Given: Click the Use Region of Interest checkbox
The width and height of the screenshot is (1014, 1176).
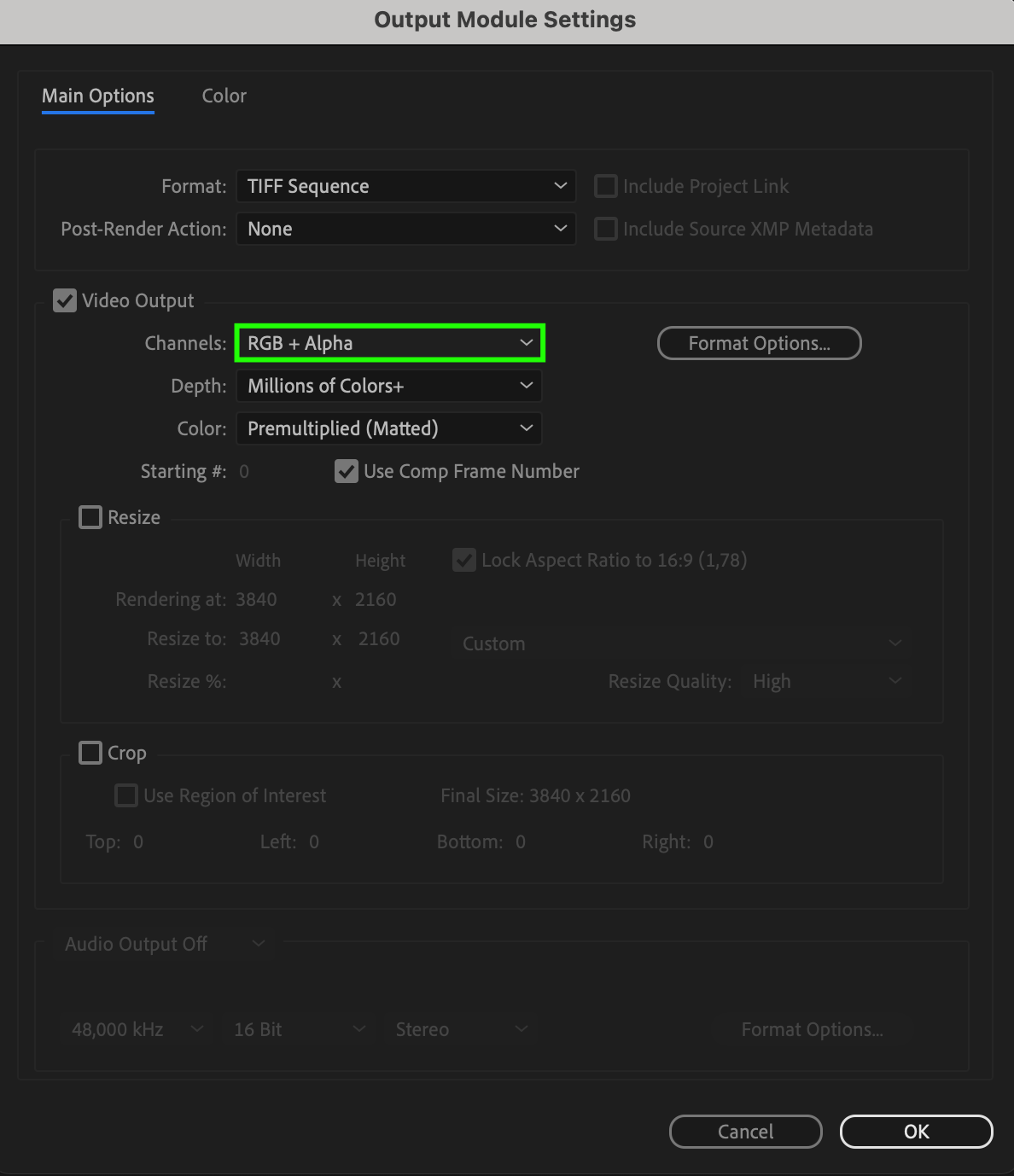Looking at the screenshot, I should click(126, 795).
